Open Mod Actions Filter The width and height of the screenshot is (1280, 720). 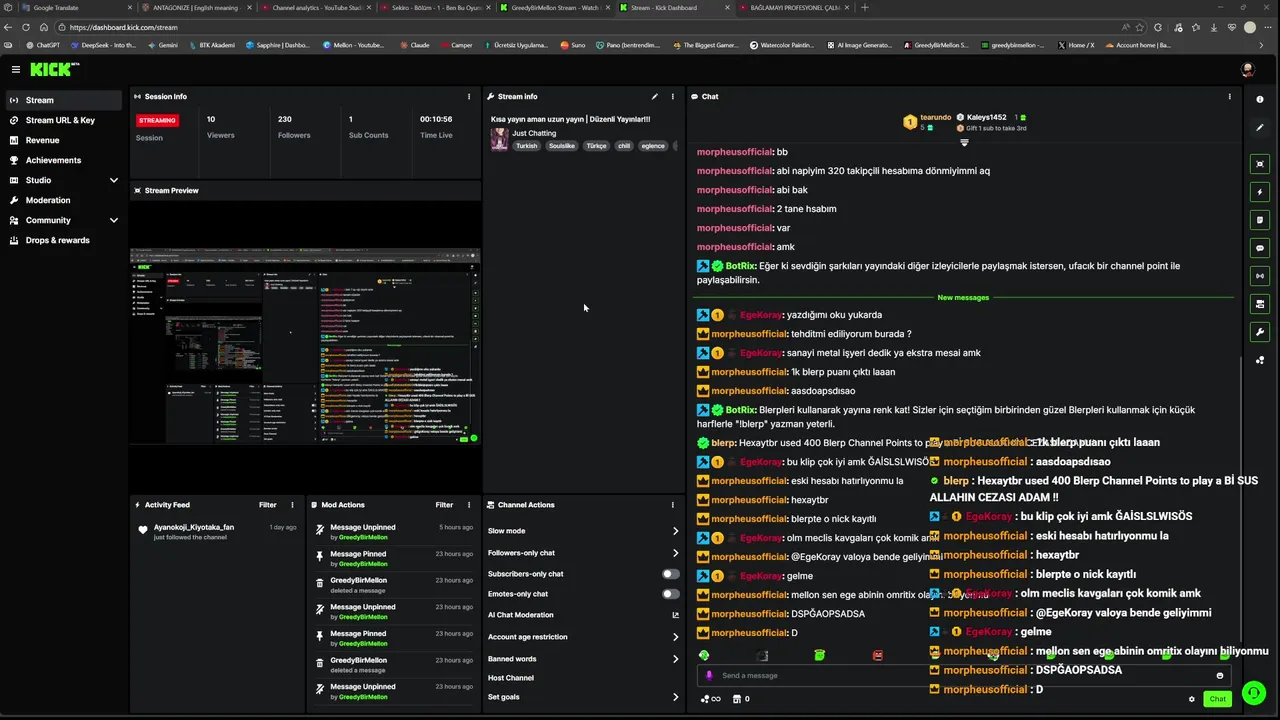(444, 505)
